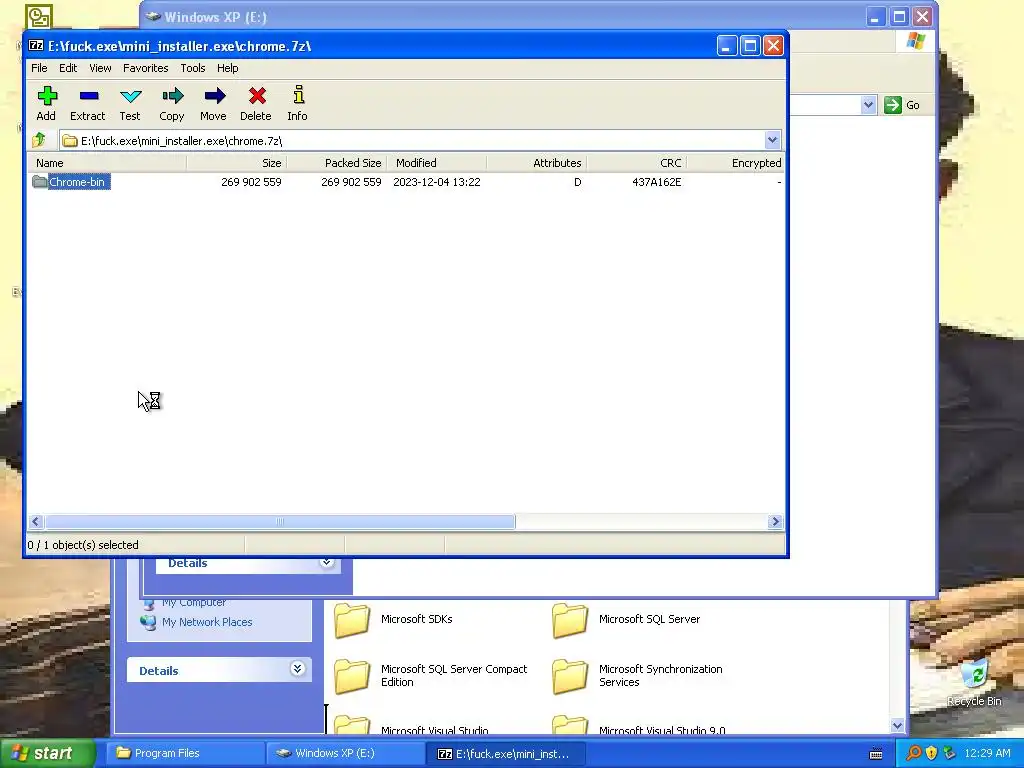Open Microsoft Synchronization Services folder

click(x=637, y=676)
